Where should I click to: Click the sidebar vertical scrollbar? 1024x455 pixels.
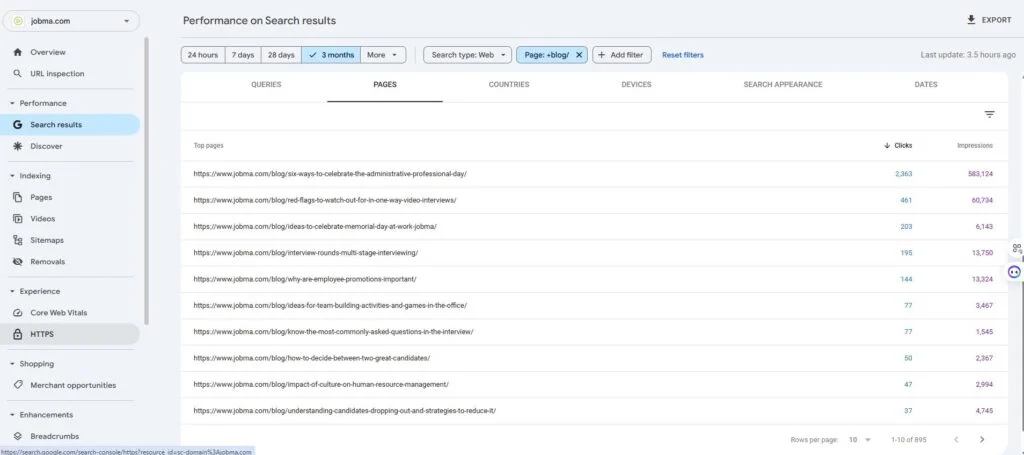[x=146, y=181]
